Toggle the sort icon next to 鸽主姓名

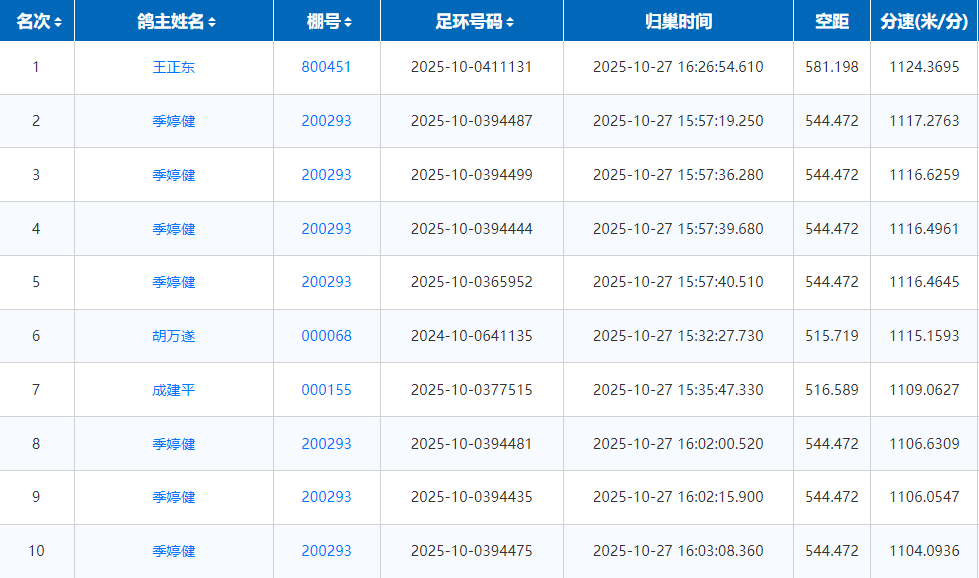pyautogui.click(x=212, y=22)
